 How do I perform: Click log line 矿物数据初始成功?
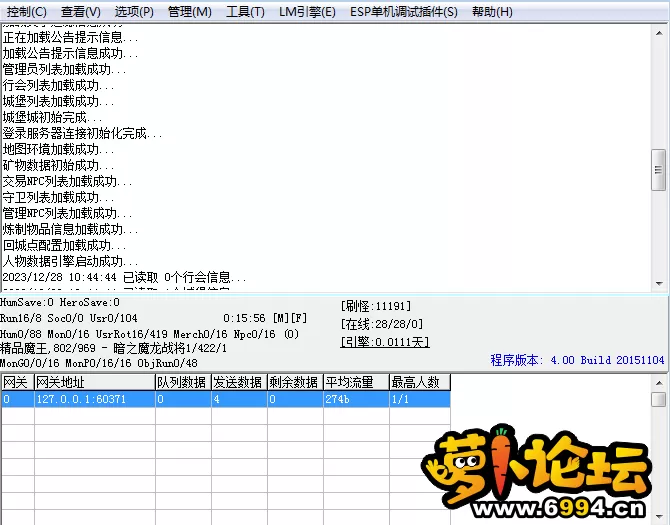coord(59,165)
